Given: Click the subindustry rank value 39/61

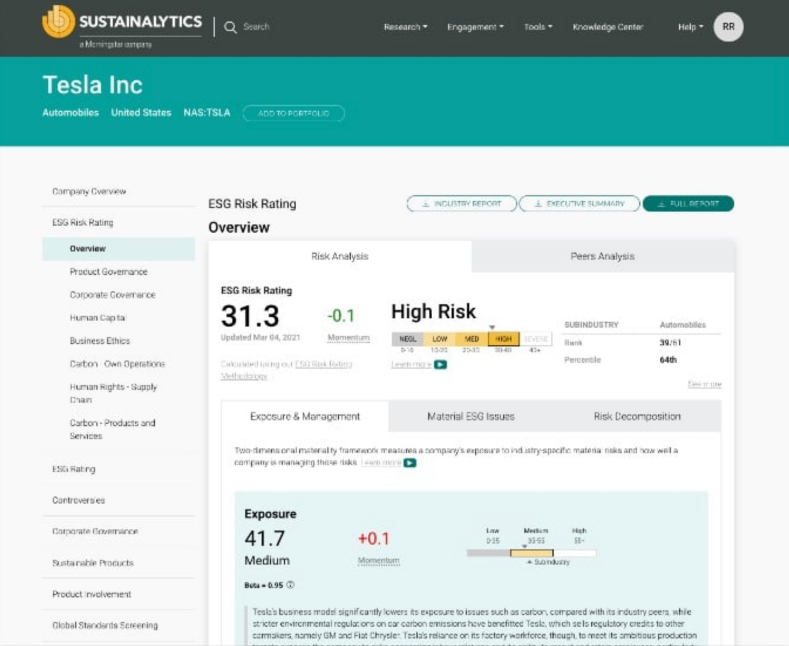Looking at the screenshot, I should click(670, 343).
